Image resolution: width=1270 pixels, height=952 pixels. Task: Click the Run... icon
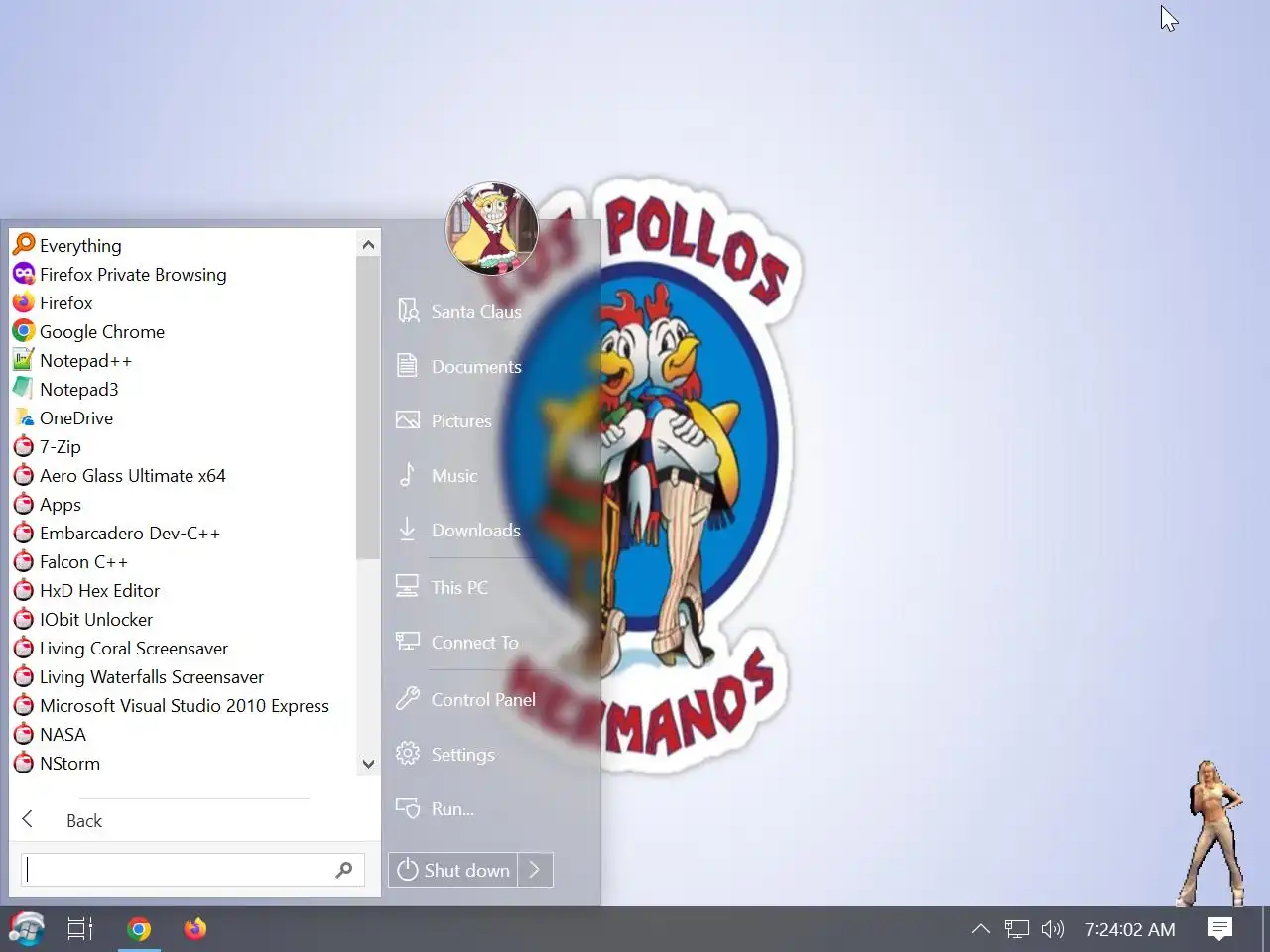click(408, 808)
